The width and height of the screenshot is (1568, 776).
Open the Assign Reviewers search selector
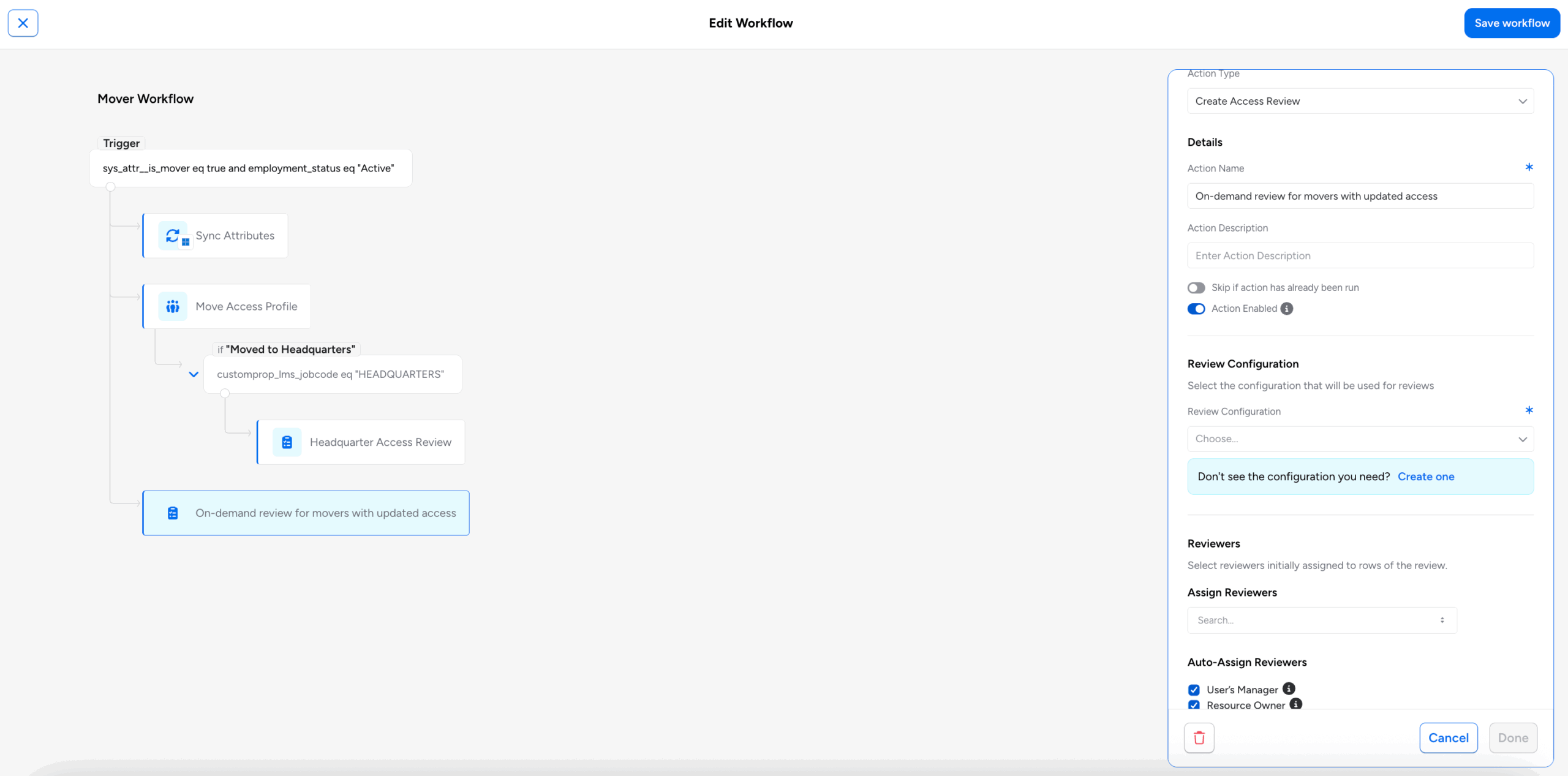(1321, 620)
